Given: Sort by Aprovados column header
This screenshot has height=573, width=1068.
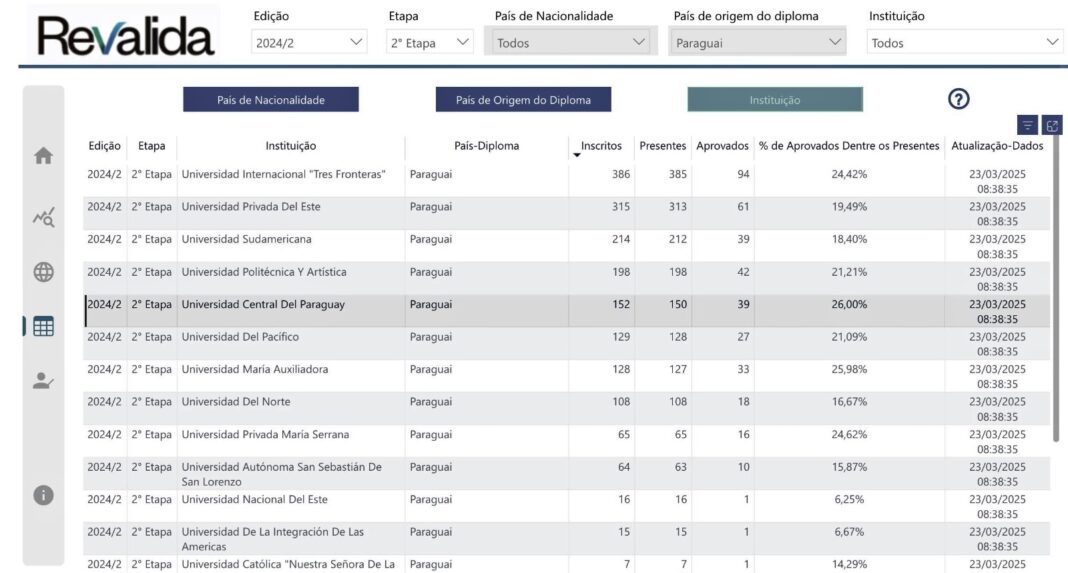Looking at the screenshot, I should pos(722,146).
